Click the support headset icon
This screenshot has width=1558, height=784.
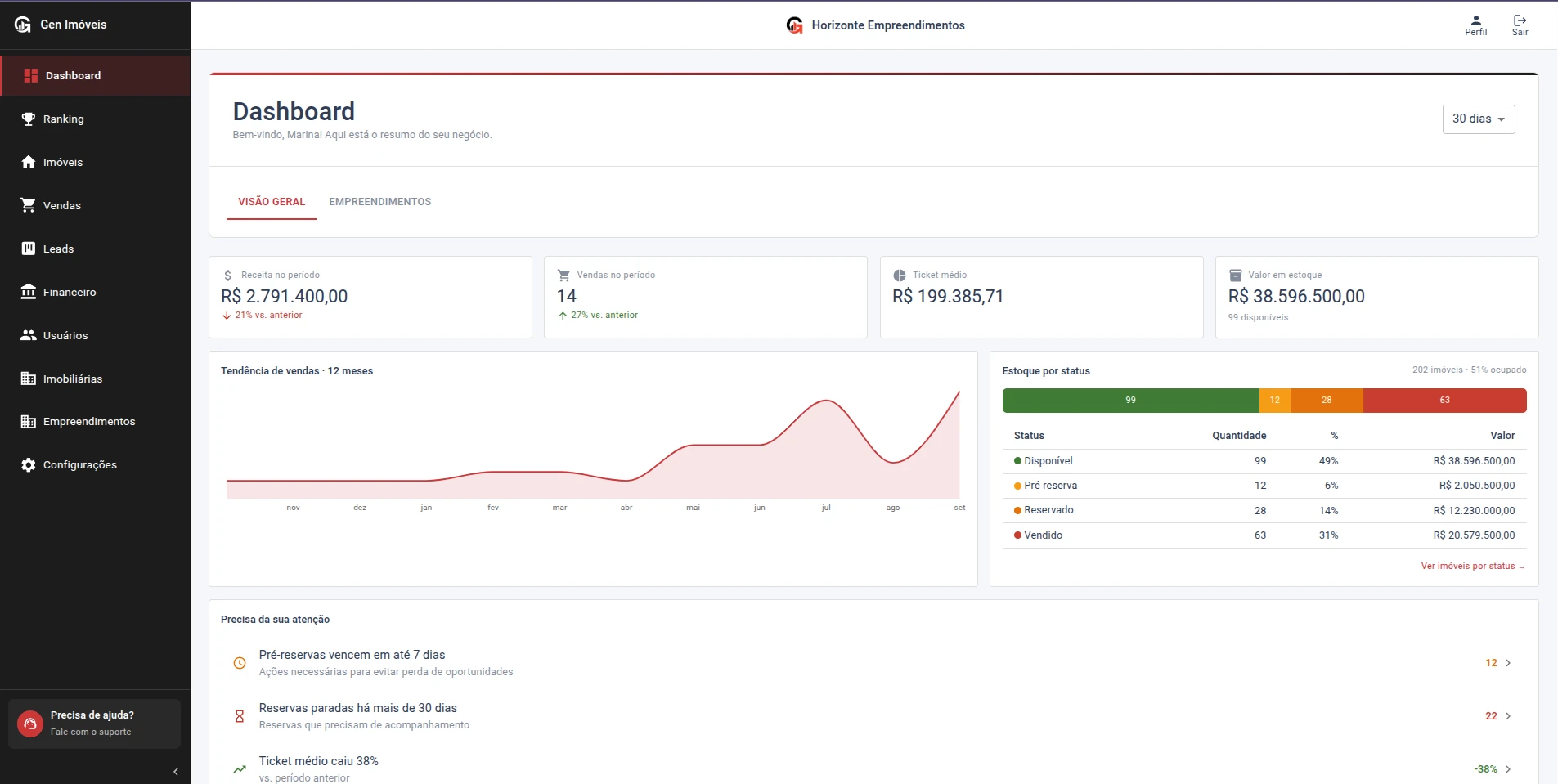(30, 724)
